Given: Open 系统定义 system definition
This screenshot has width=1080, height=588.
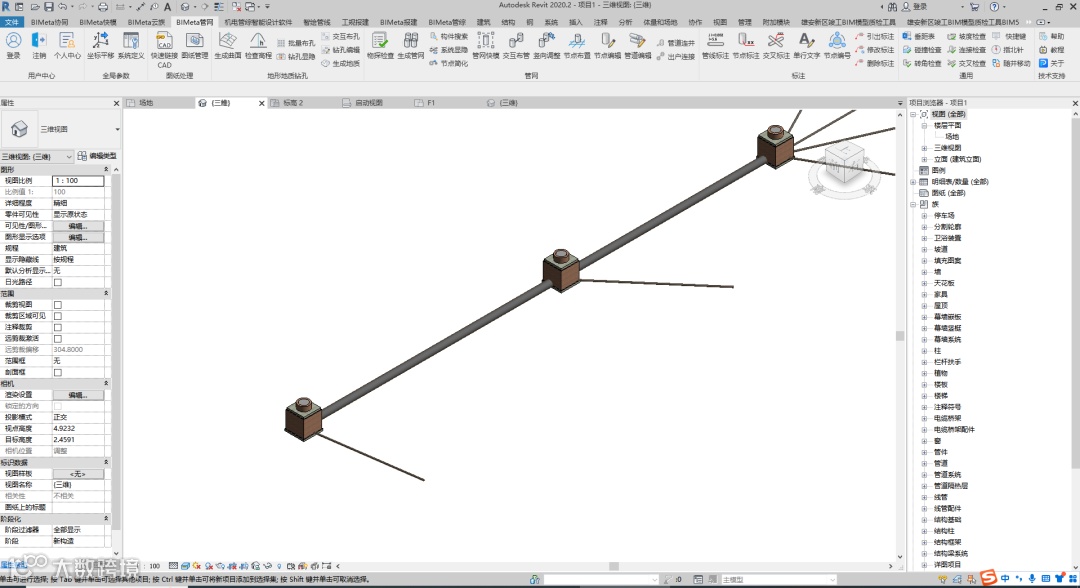Looking at the screenshot, I should pos(131,45).
